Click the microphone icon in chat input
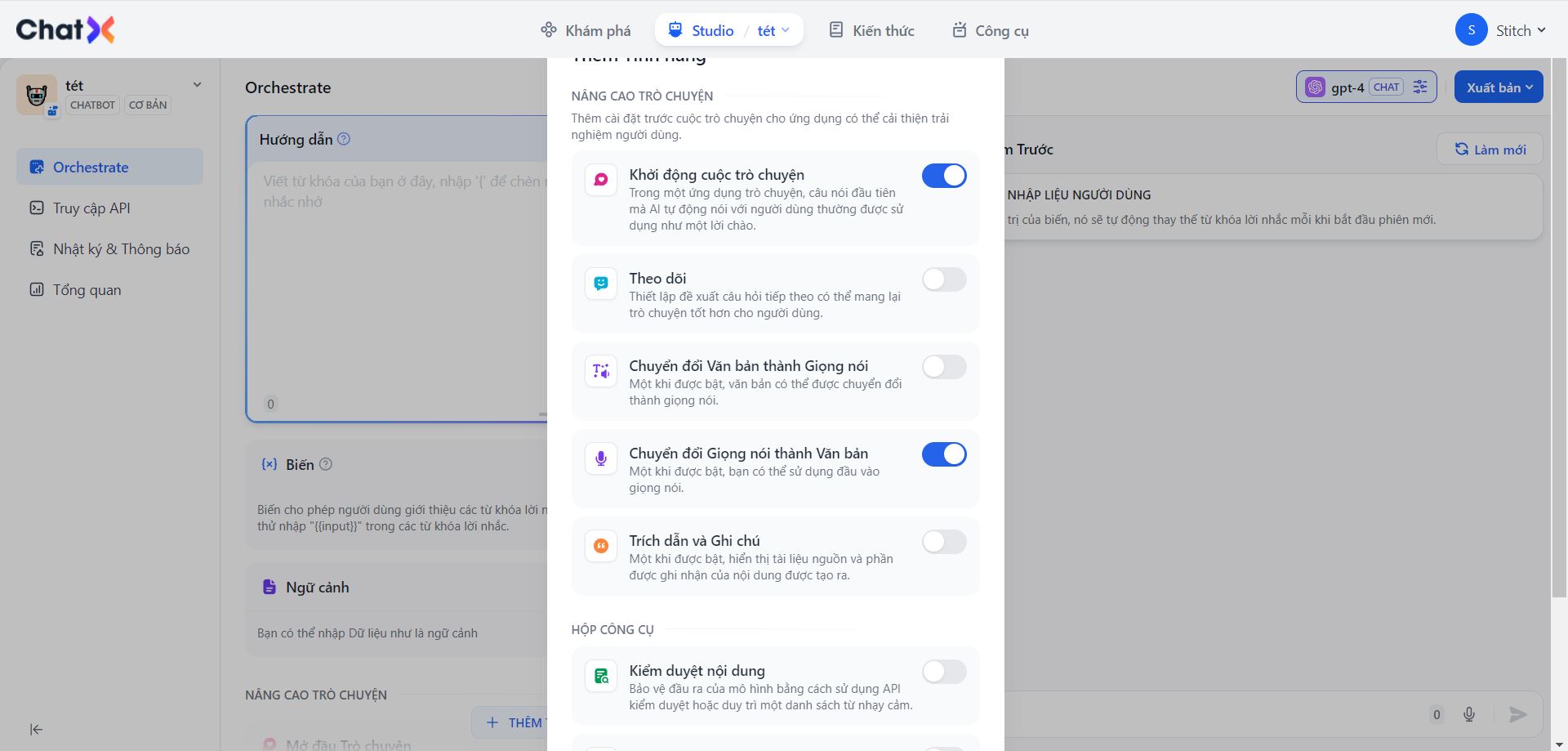Image resolution: width=1568 pixels, height=751 pixels. coord(1468,714)
